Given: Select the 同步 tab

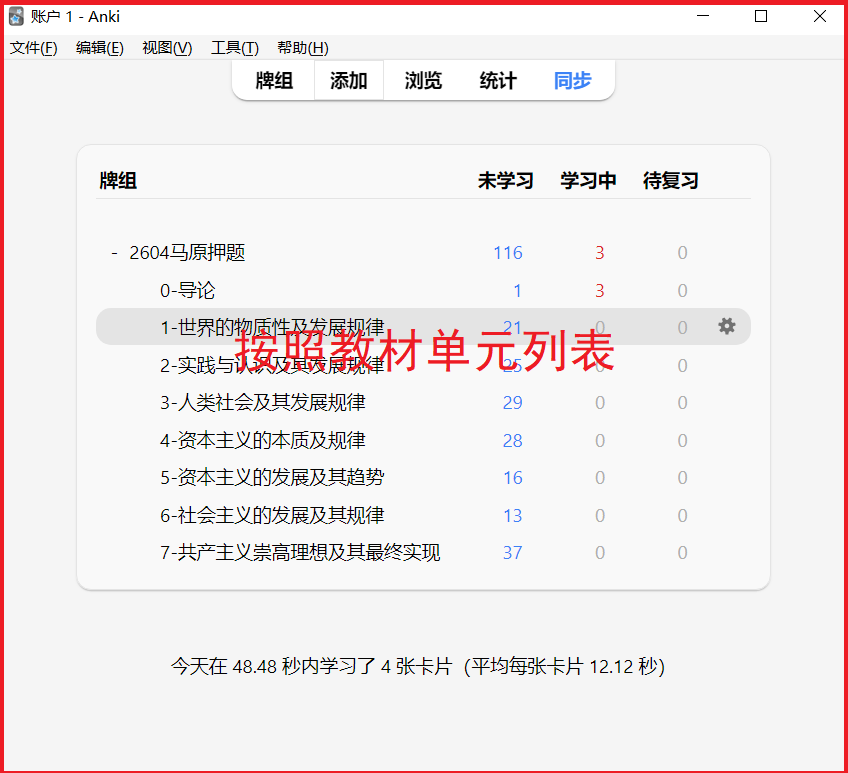Looking at the screenshot, I should (571, 81).
